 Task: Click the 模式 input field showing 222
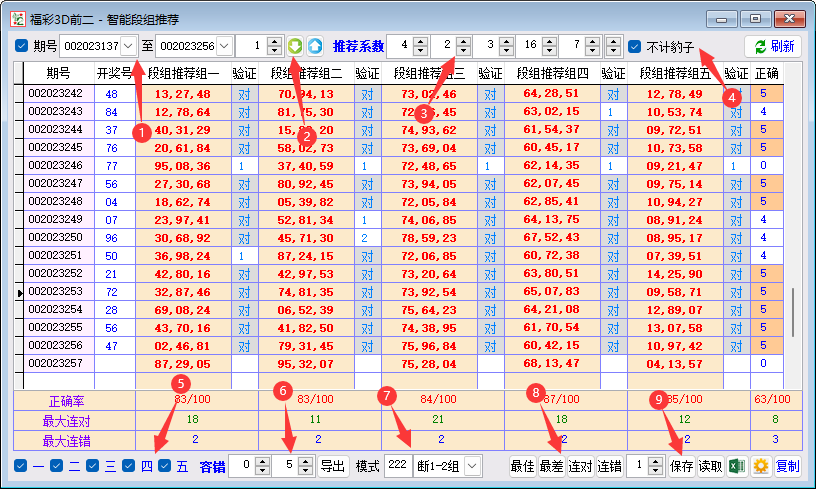[x=397, y=466]
